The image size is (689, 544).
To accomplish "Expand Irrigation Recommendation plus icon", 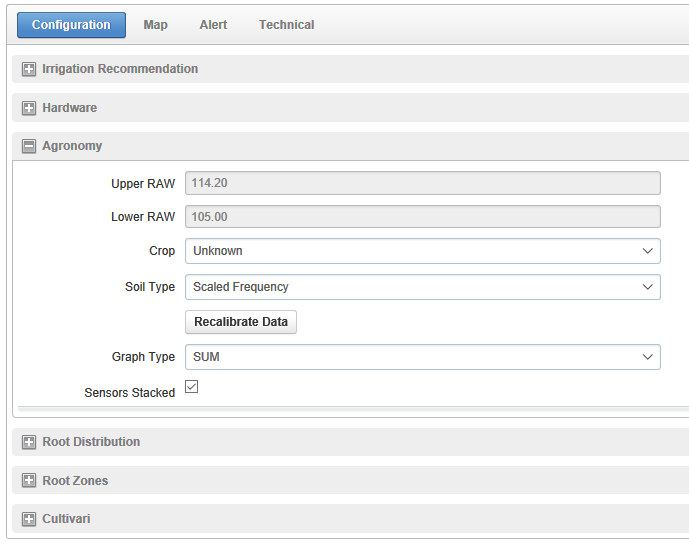I will tap(29, 70).
